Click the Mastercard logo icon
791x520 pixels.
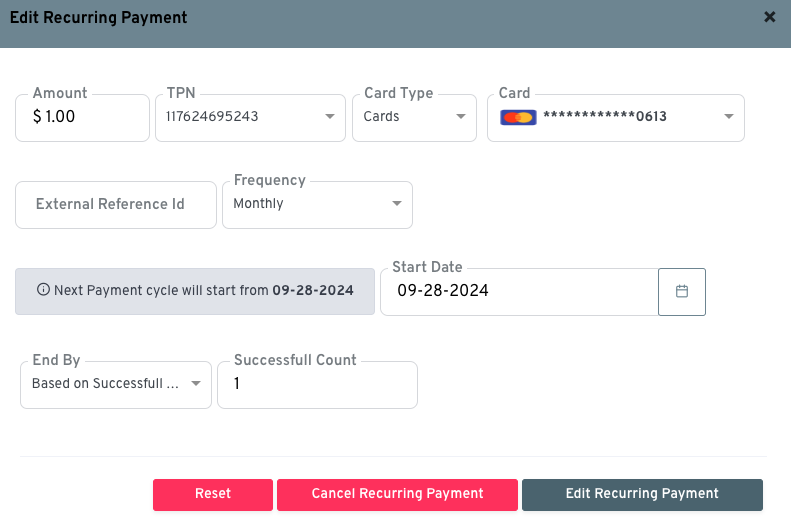point(518,117)
